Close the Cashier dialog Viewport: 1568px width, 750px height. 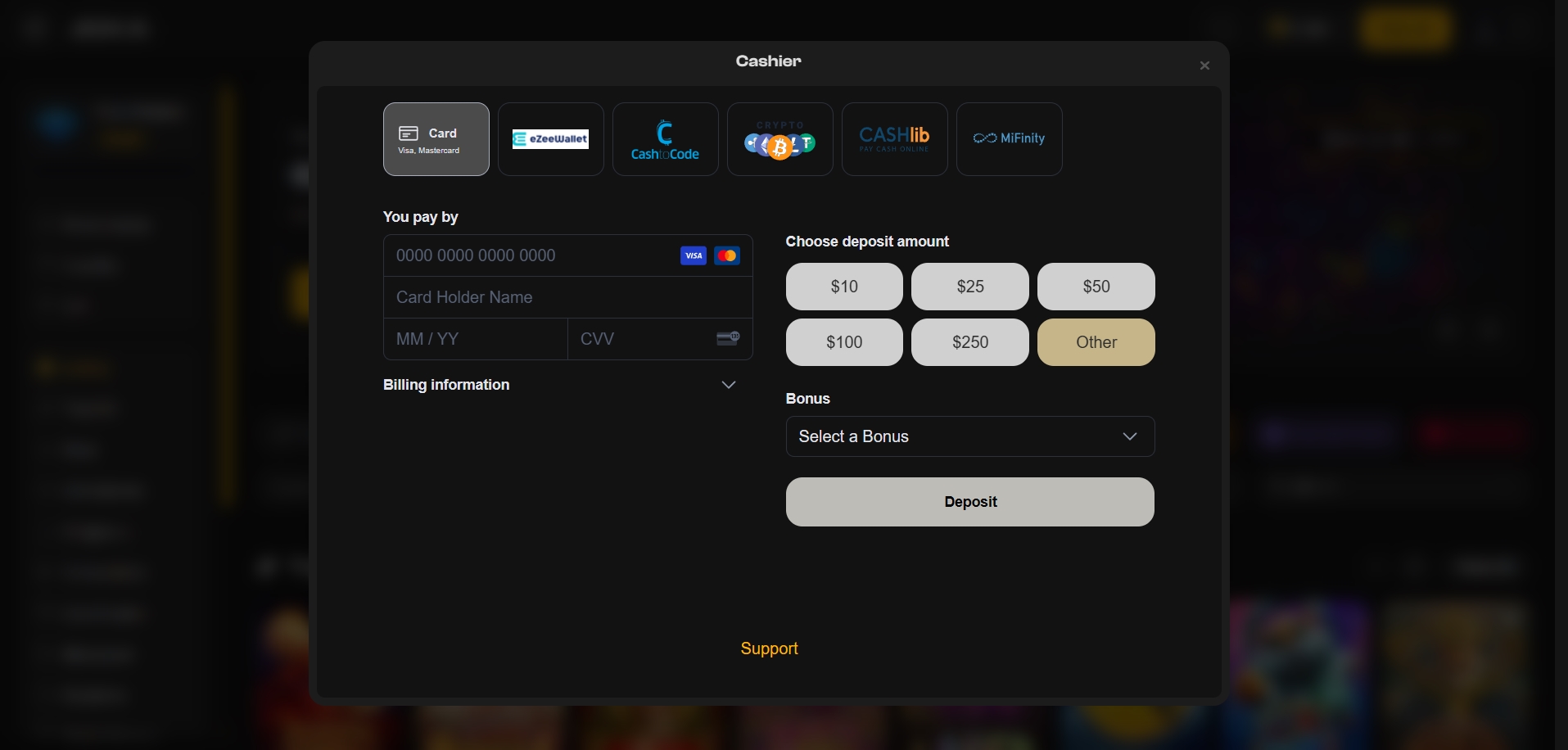pos(1204,66)
